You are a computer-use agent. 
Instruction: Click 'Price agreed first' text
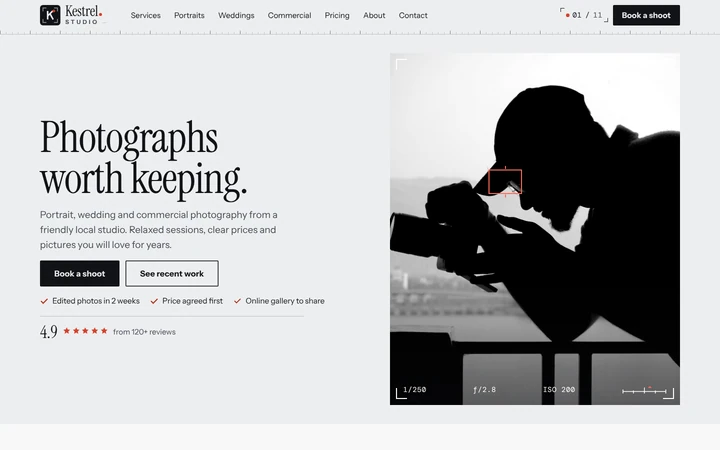tap(192, 301)
